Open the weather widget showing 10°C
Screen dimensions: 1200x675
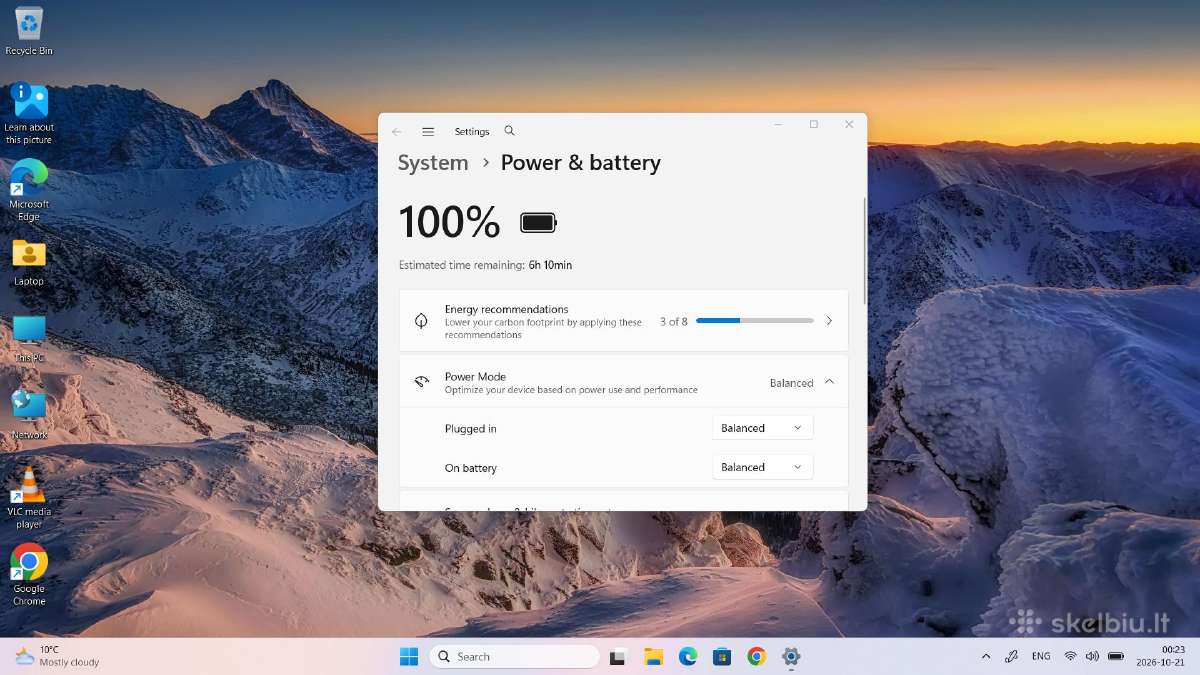[57, 656]
